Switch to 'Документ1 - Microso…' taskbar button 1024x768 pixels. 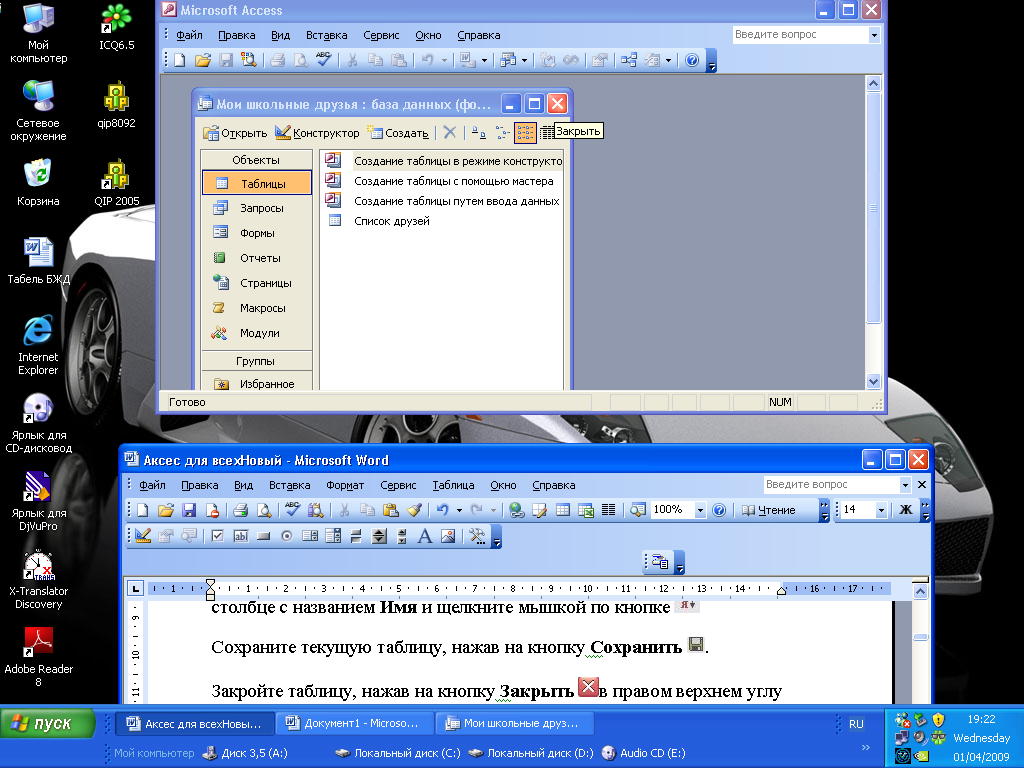(356, 724)
